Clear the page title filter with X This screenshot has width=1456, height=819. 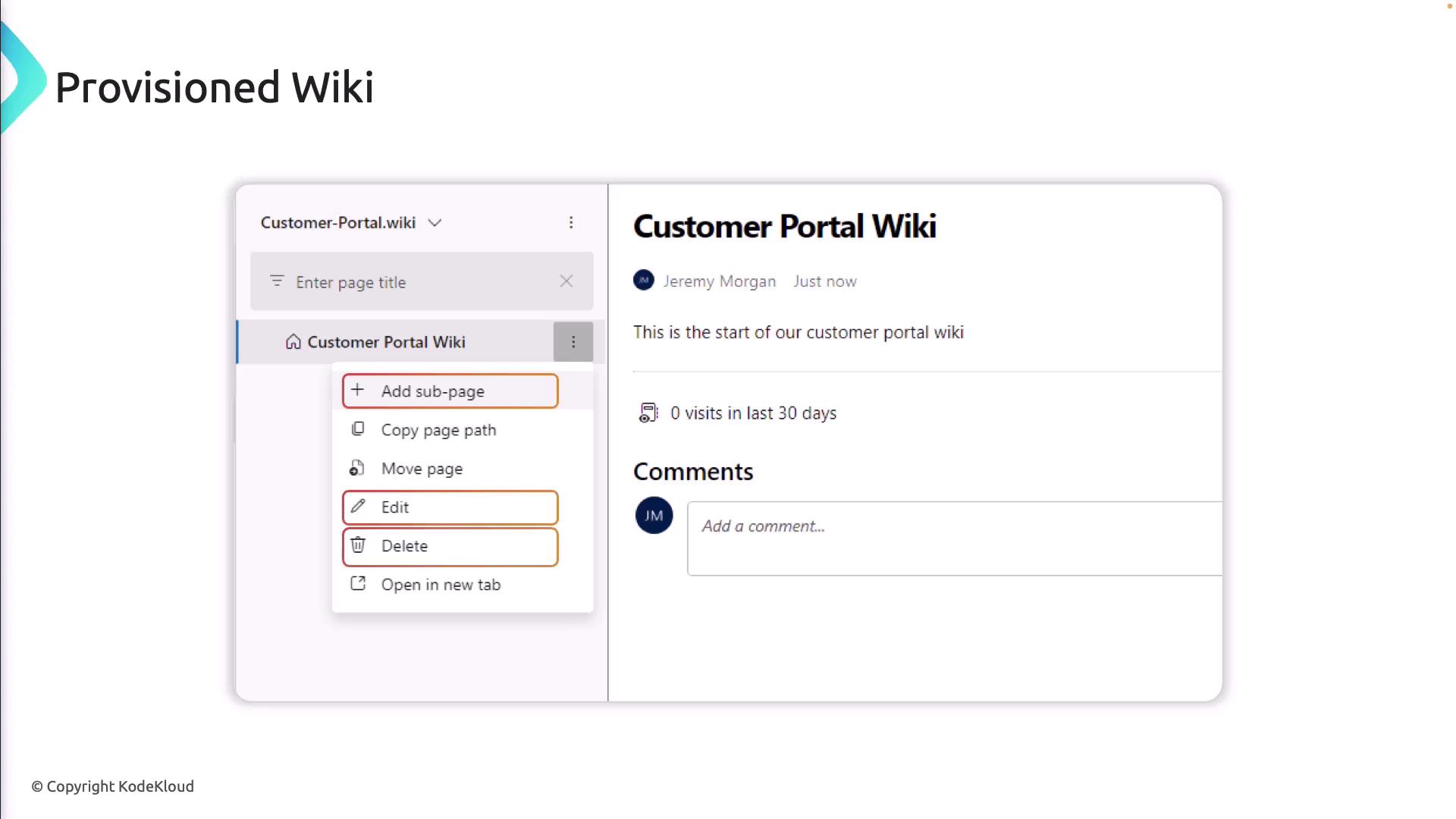pyautogui.click(x=566, y=281)
